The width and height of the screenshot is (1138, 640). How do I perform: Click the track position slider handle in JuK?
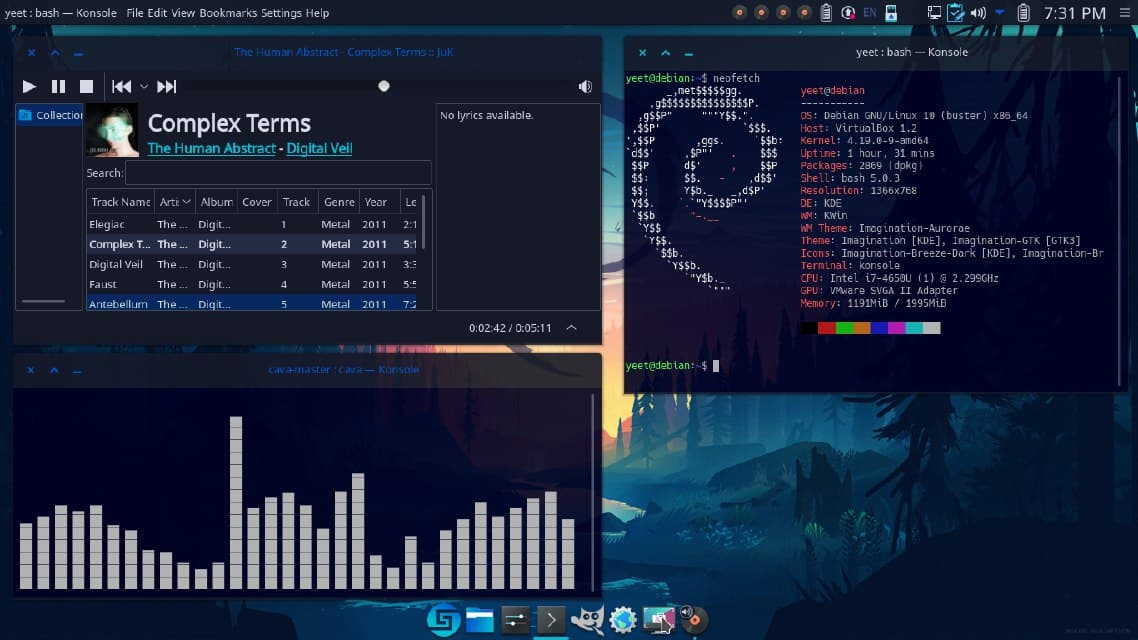point(384,86)
